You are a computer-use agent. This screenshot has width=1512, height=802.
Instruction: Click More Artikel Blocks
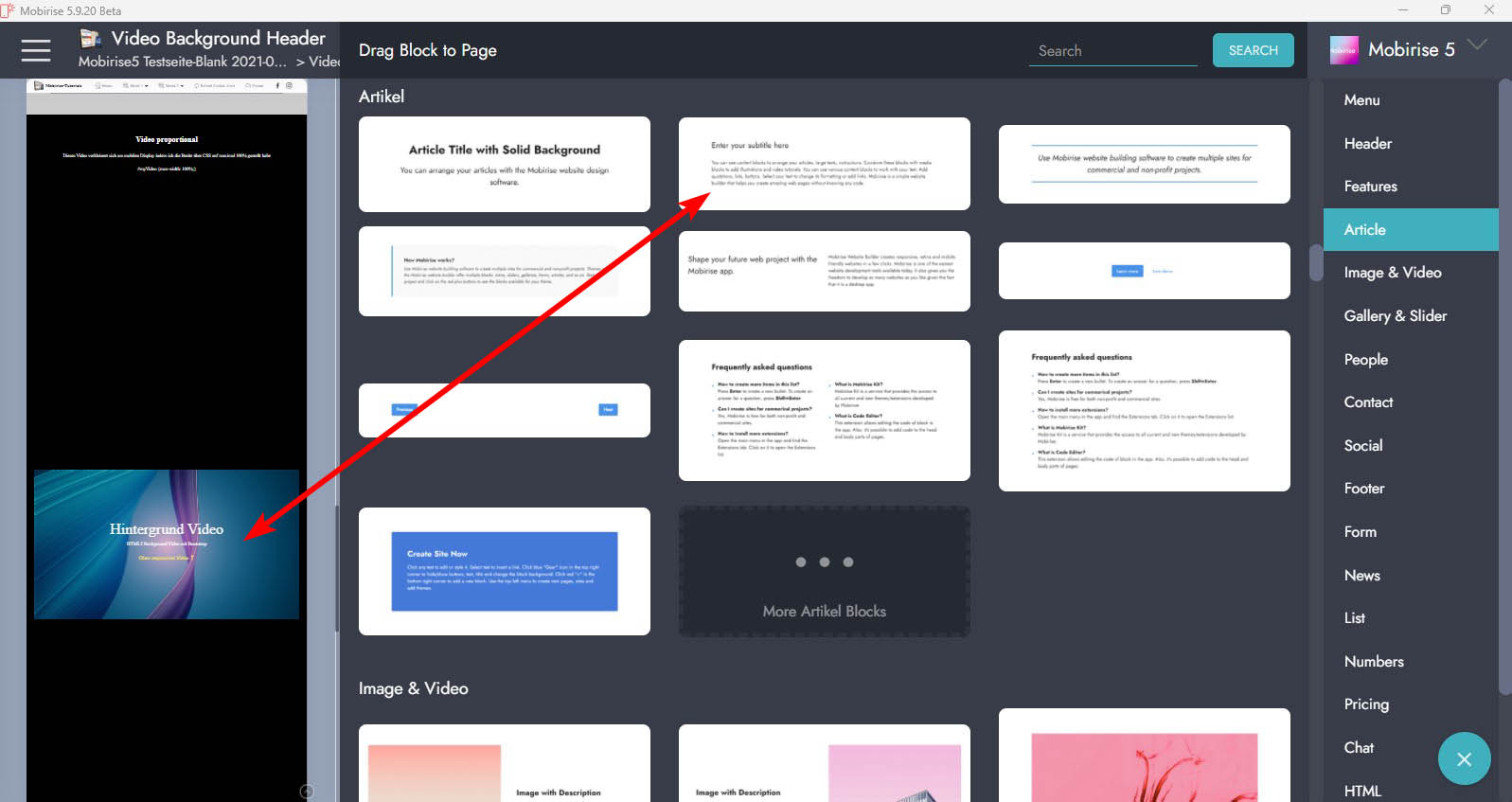825,571
